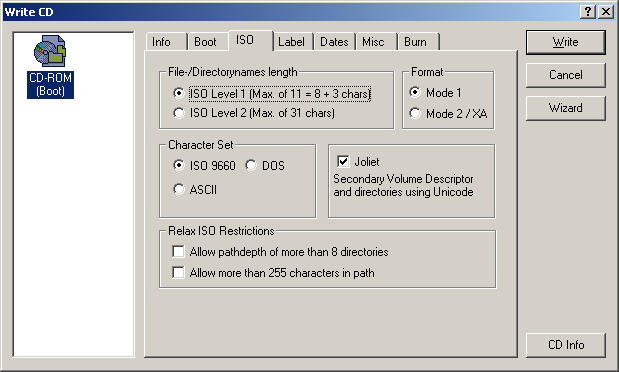Viewport: 619px width, 372px height.
Task: Switch to the Boot tab
Action: click(208, 41)
